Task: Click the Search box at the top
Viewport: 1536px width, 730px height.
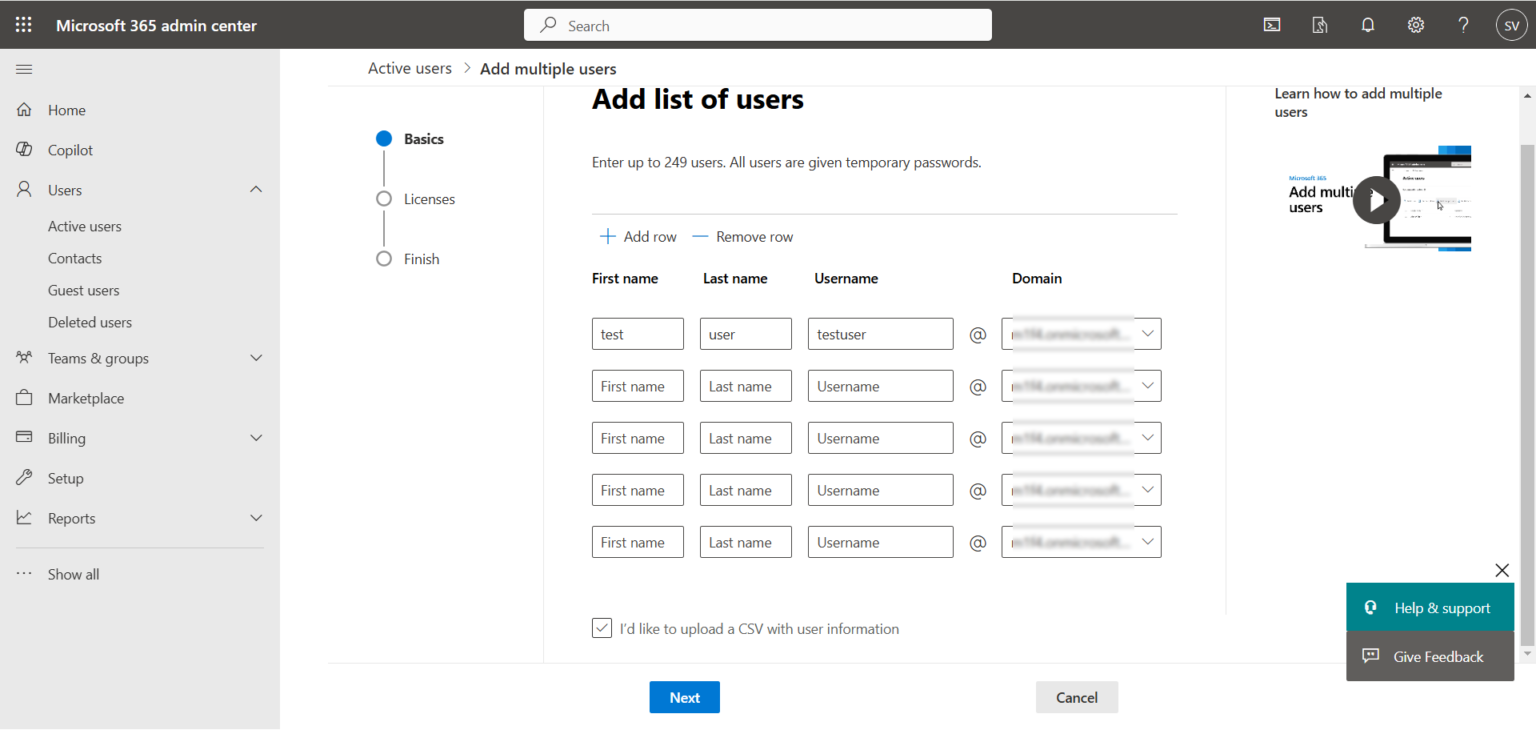Action: point(757,24)
